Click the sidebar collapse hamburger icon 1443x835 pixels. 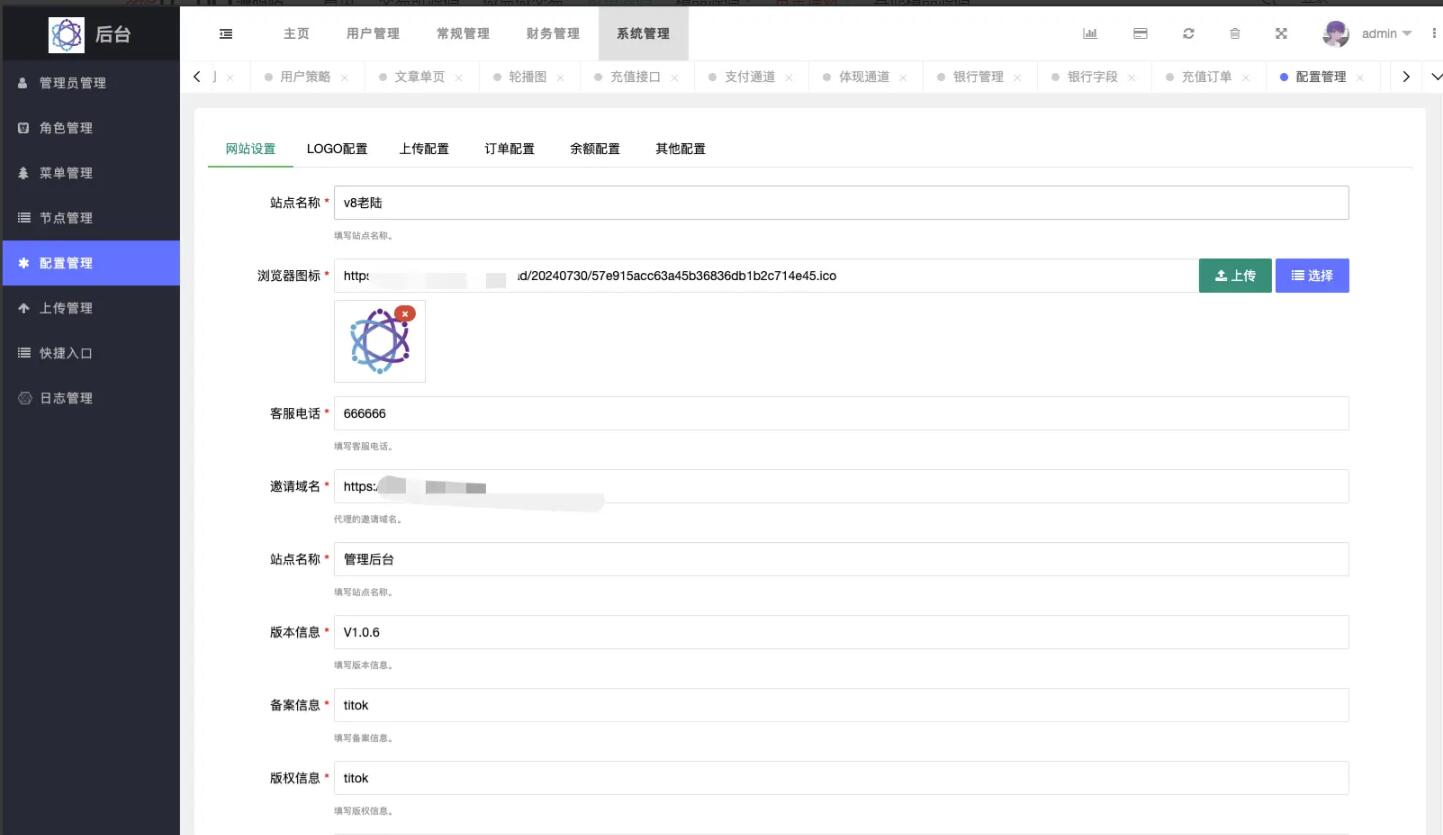[226, 34]
